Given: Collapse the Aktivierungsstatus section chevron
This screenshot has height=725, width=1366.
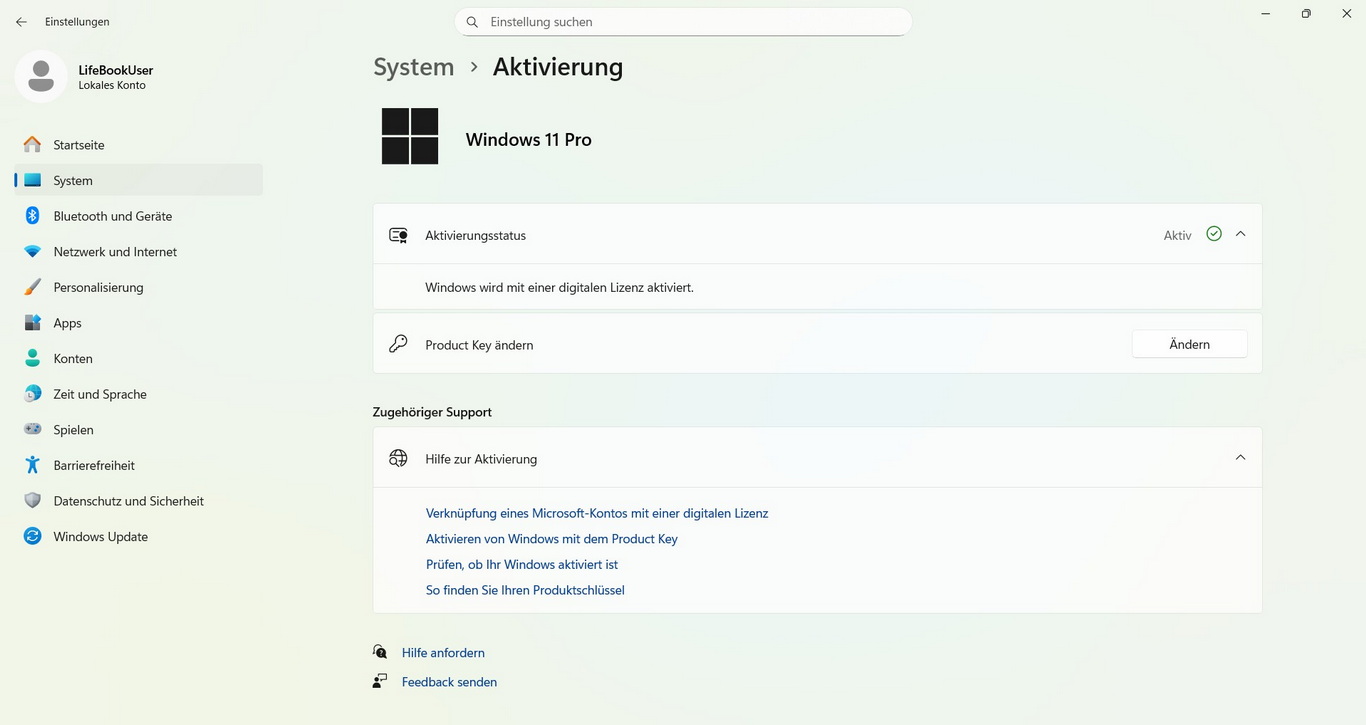Looking at the screenshot, I should [1240, 234].
